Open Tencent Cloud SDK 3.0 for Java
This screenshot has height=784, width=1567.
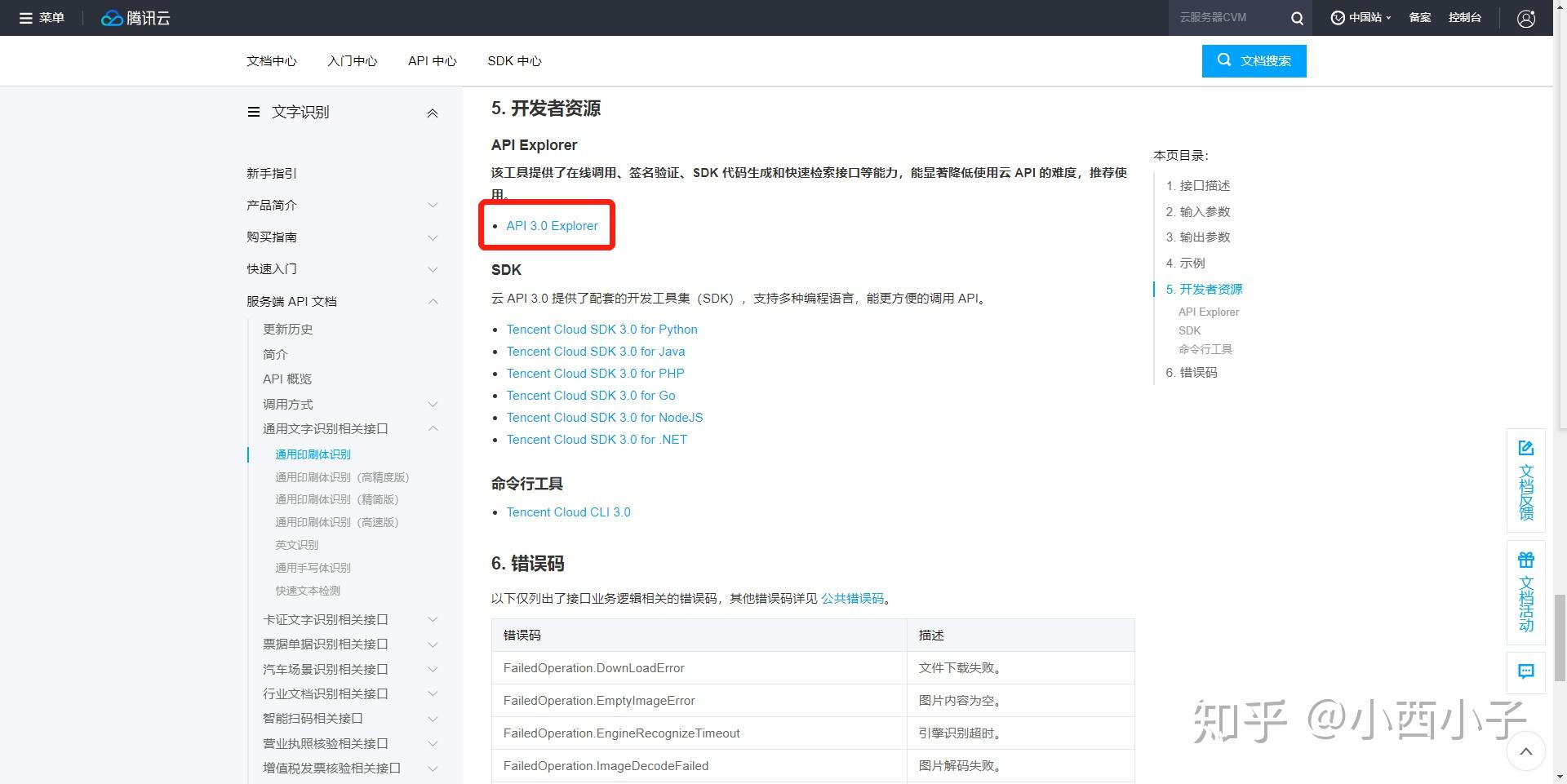coord(596,352)
